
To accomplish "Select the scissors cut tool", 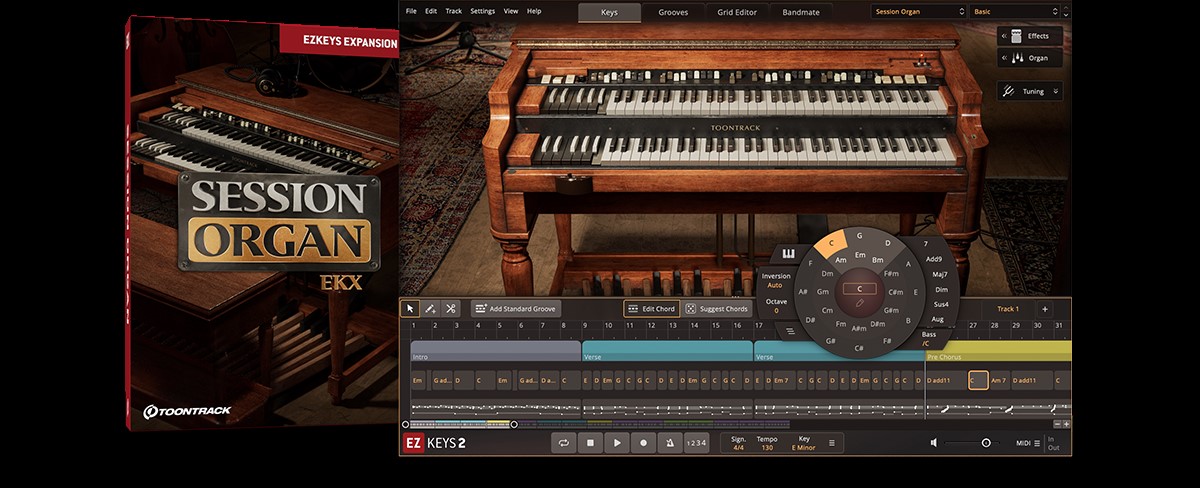I will click(451, 309).
